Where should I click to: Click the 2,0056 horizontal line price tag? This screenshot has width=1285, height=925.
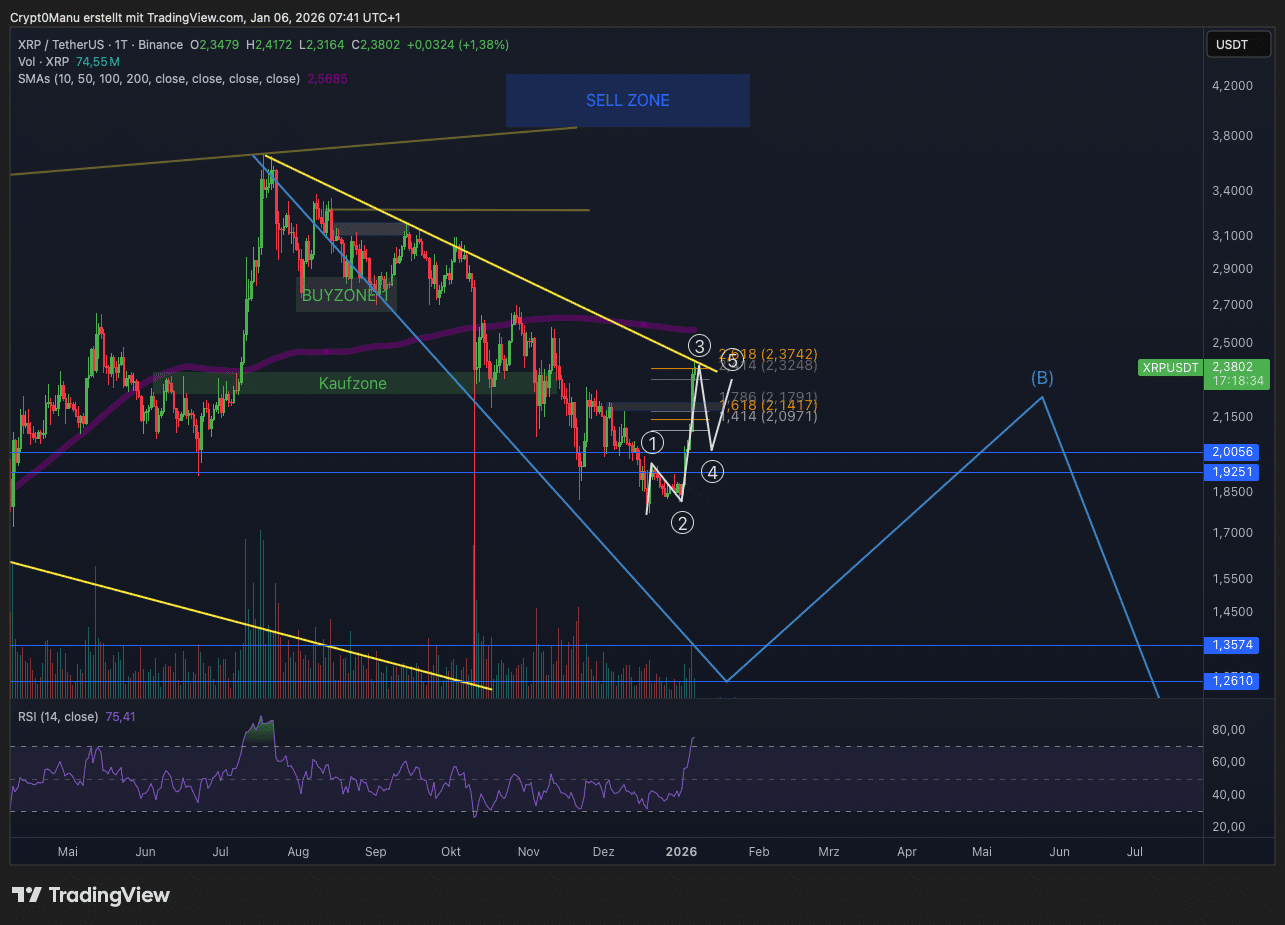point(1233,452)
